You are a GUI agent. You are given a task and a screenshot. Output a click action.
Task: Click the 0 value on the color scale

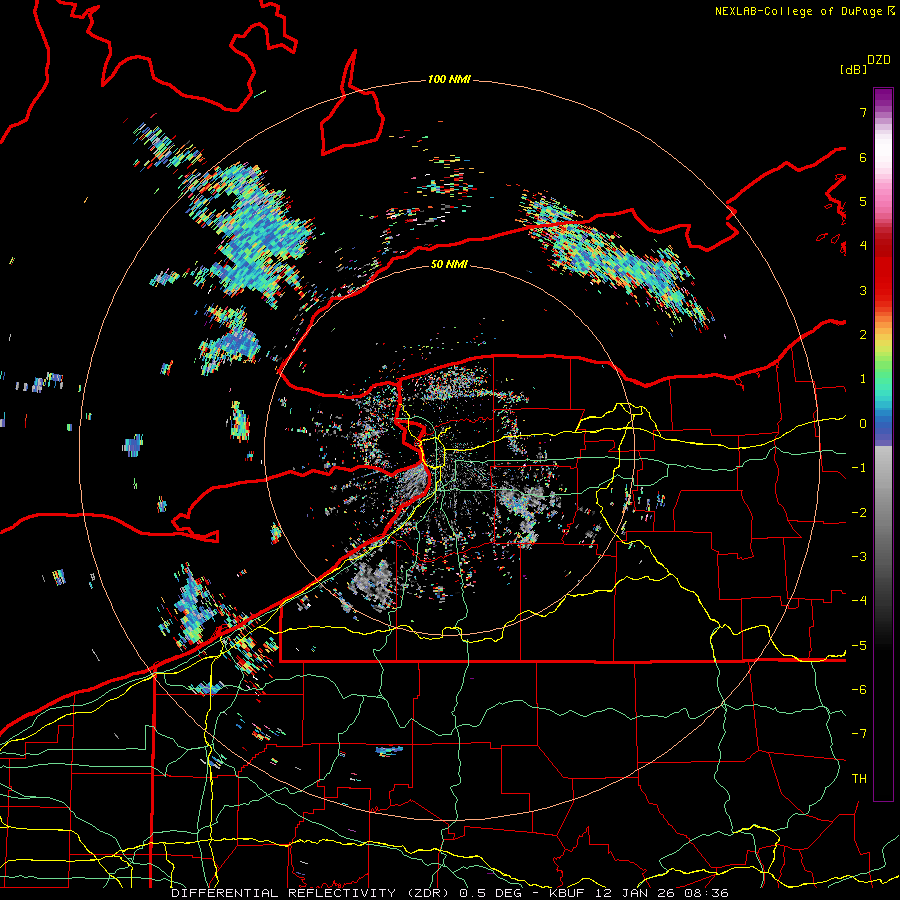click(863, 424)
